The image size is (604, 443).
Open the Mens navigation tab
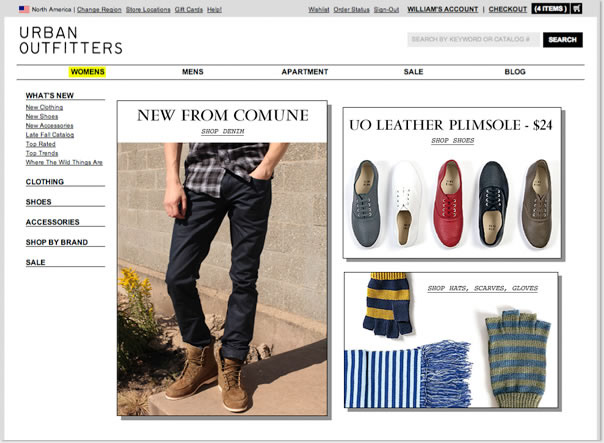[193, 72]
